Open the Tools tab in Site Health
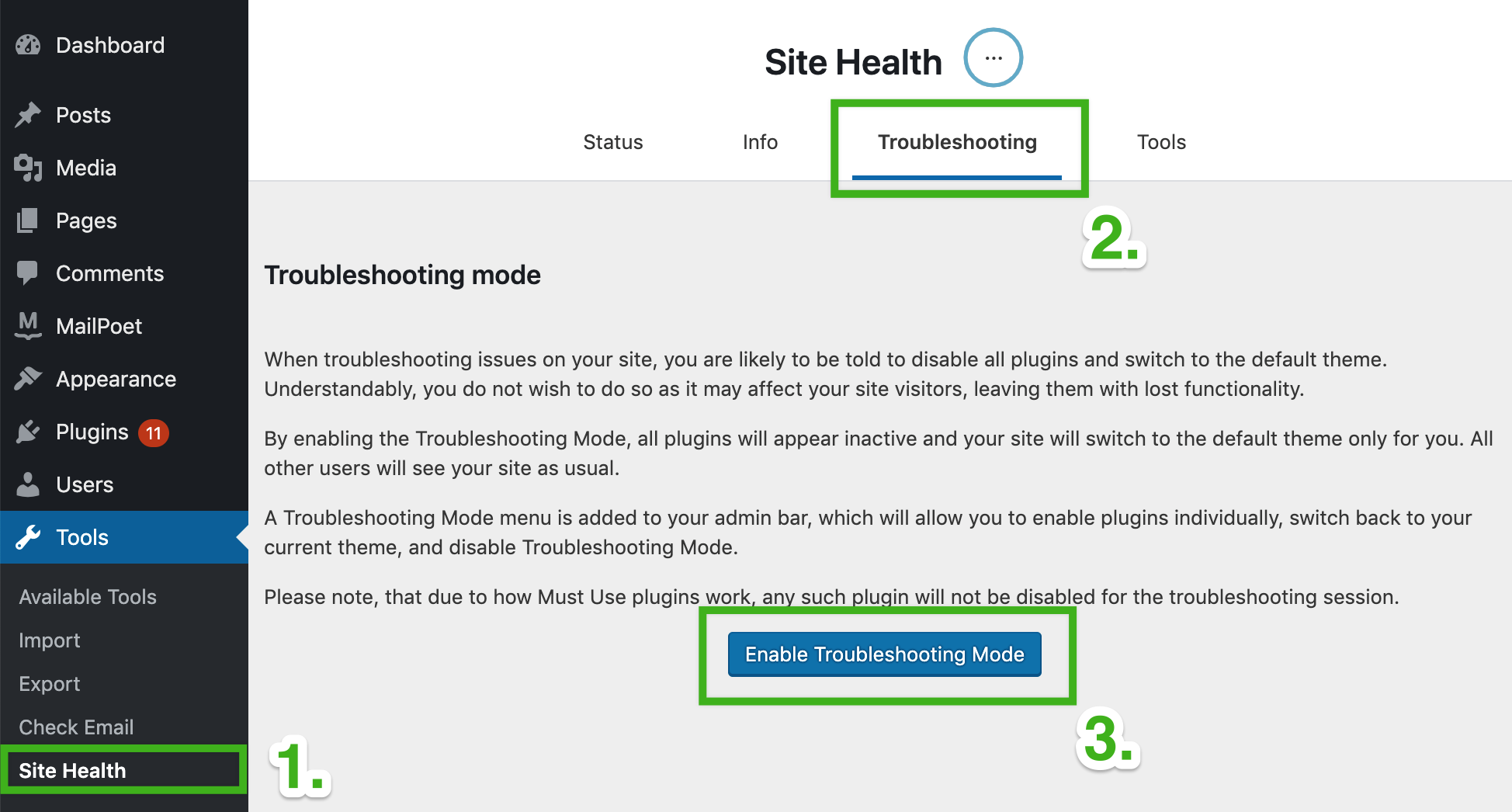 pyautogui.click(x=1161, y=142)
